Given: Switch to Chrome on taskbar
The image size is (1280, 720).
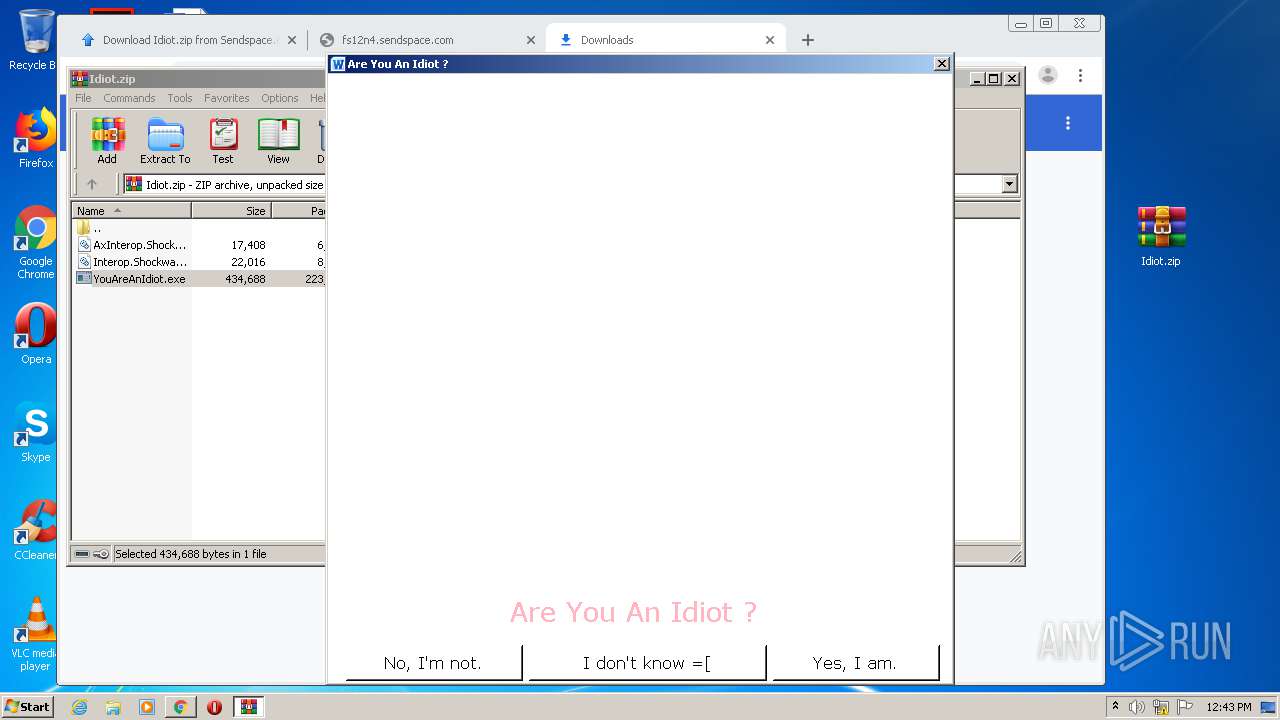Looking at the screenshot, I should click(180, 707).
